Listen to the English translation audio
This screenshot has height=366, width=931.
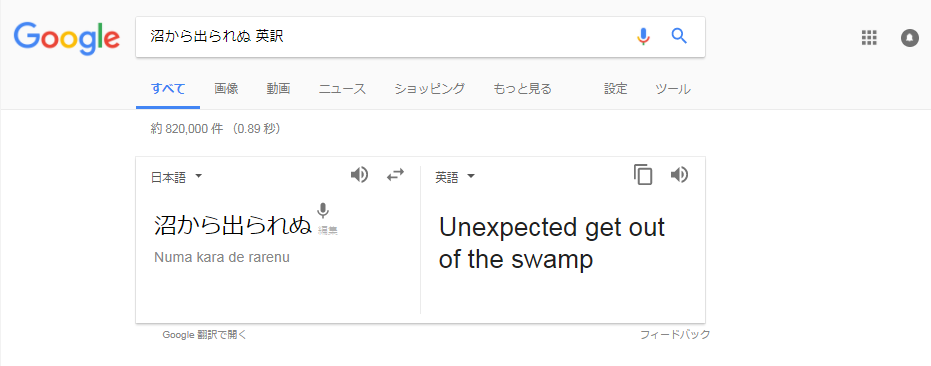(x=679, y=175)
